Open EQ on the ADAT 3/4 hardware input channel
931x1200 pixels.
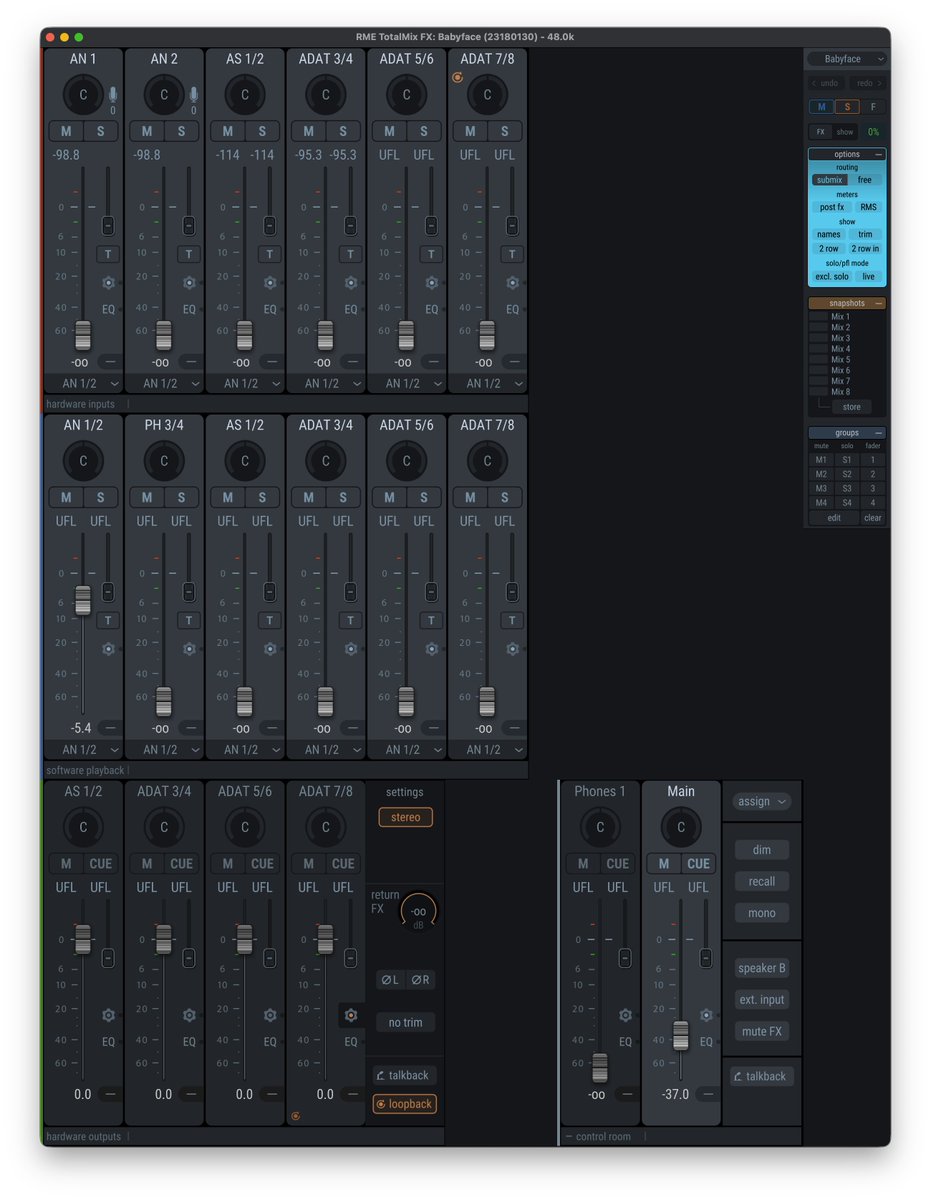351,310
